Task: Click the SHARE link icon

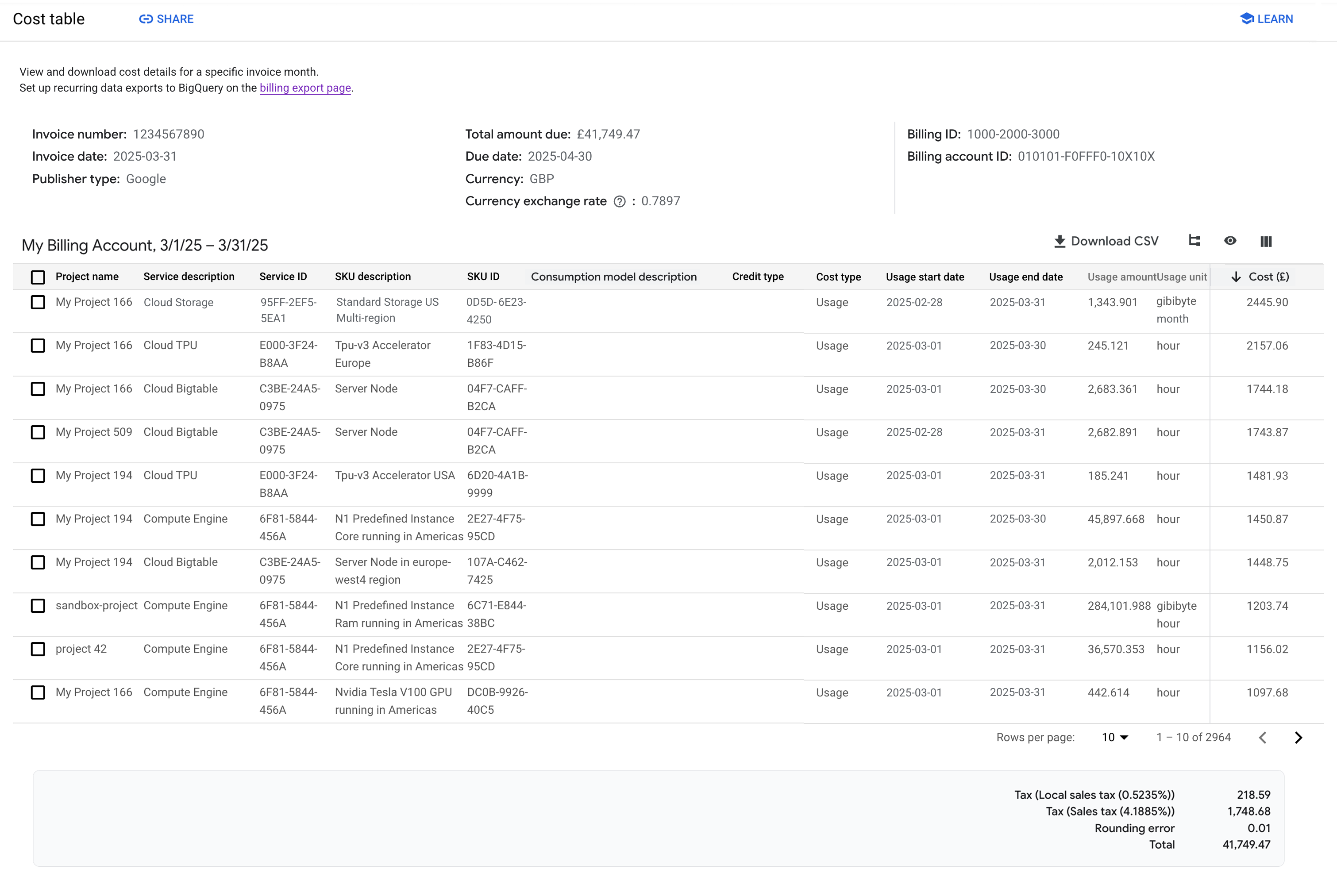Action: (146, 19)
